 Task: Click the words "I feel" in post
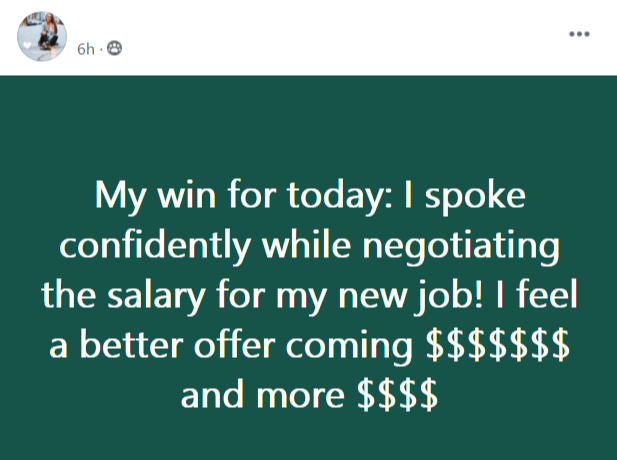[x=536, y=294]
